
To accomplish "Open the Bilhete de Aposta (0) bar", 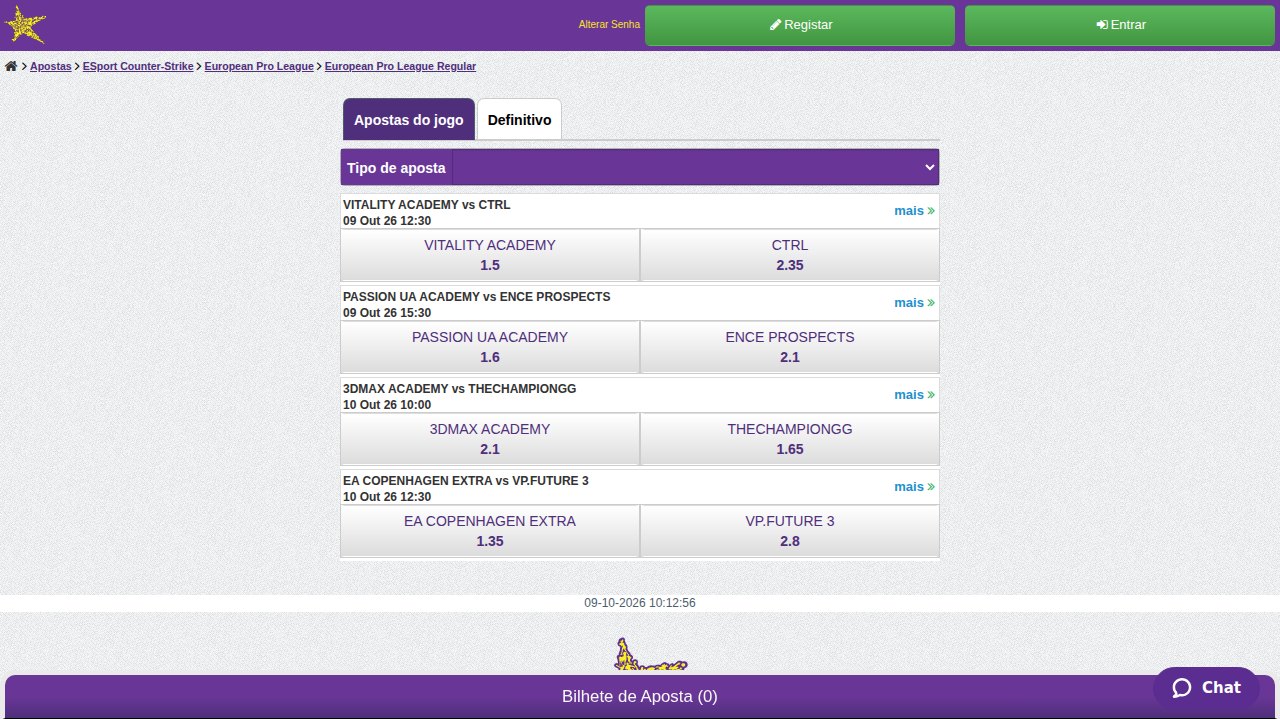I will 640,696.
